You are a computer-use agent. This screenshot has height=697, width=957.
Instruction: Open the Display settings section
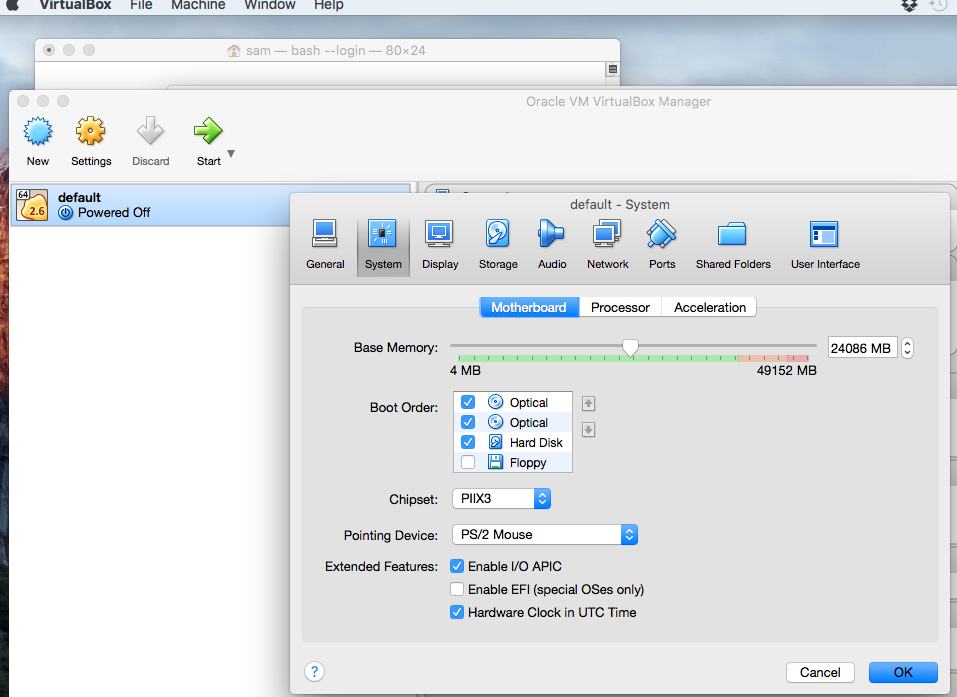(439, 244)
